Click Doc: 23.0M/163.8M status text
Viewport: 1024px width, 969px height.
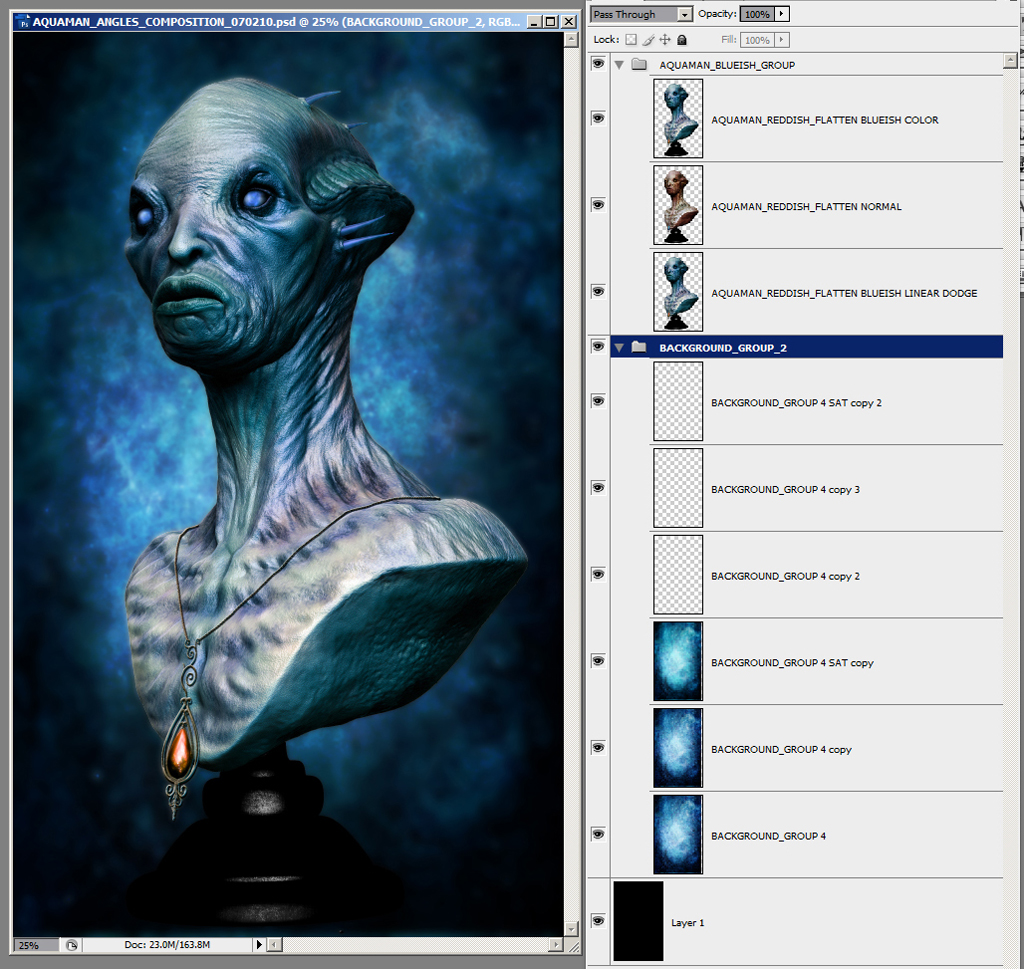click(167, 944)
